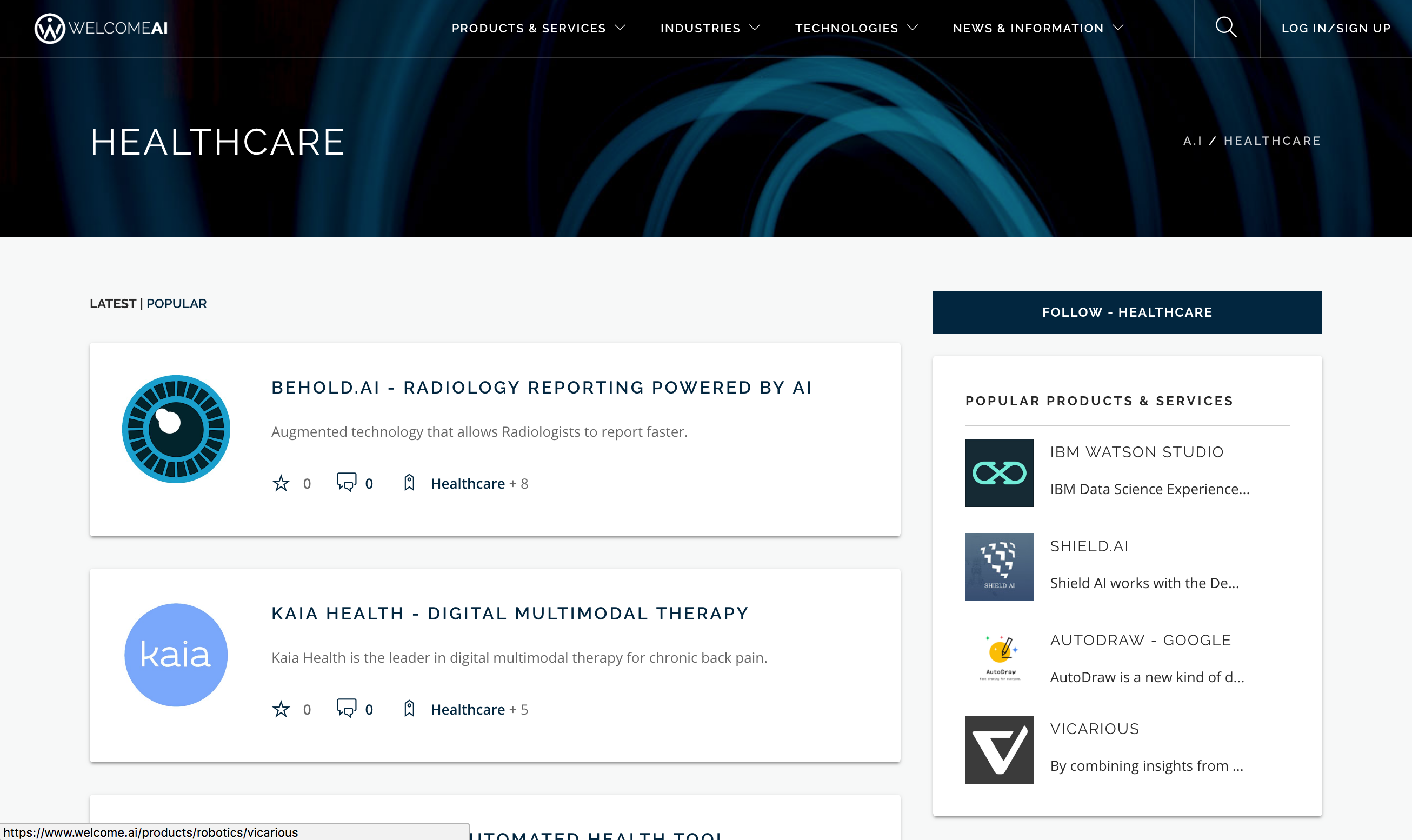This screenshot has height=840, width=1412.
Task: Click the Shield.AI logo
Action: tap(999, 566)
